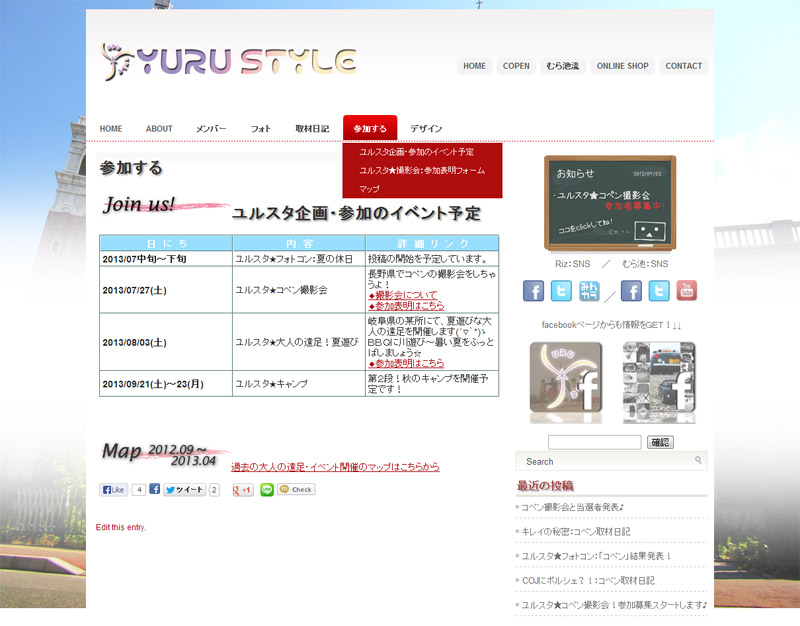The image size is (800, 626).
Task: Click the Search input field in sidebar
Action: click(610, 461)
